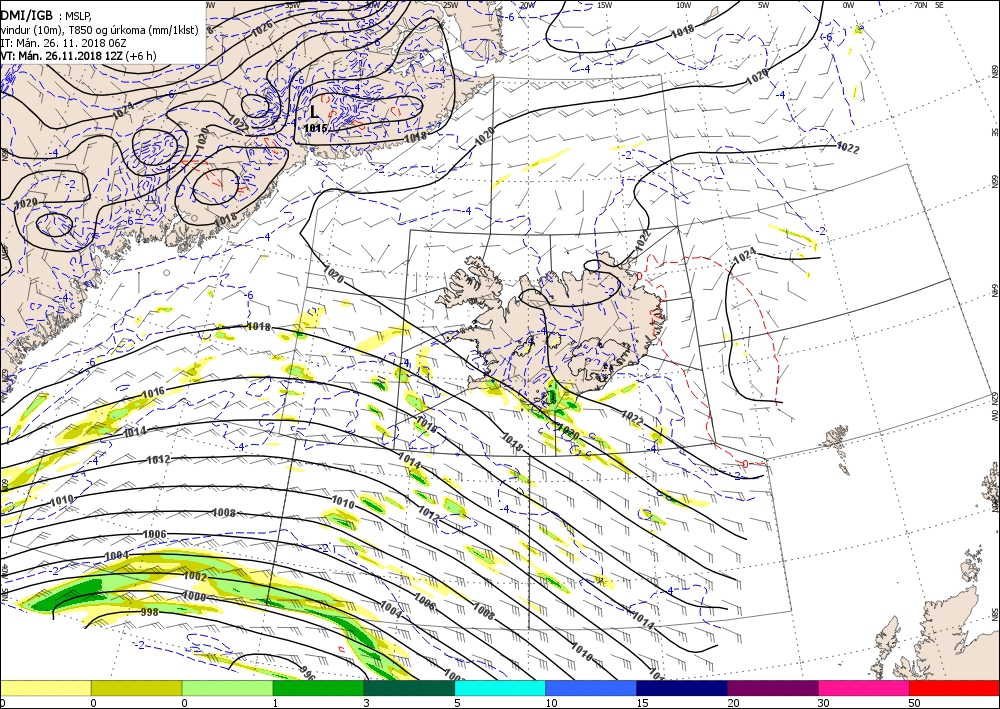
Task: Click the navy 15 mm legend swatch
Action: click(x=682, y=688)
